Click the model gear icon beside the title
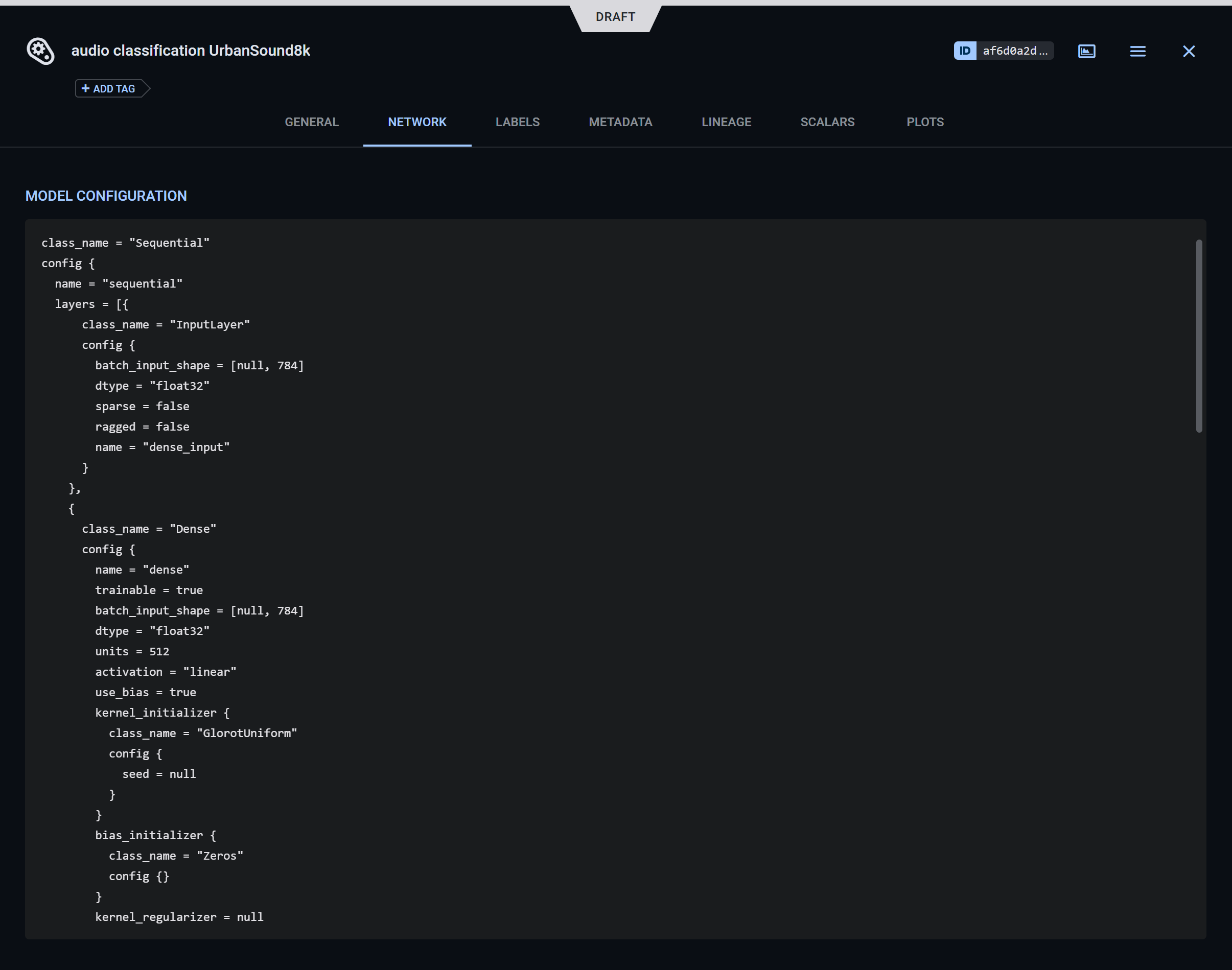1232x970 pixels. pyautogui.click(x=39, y=51)
